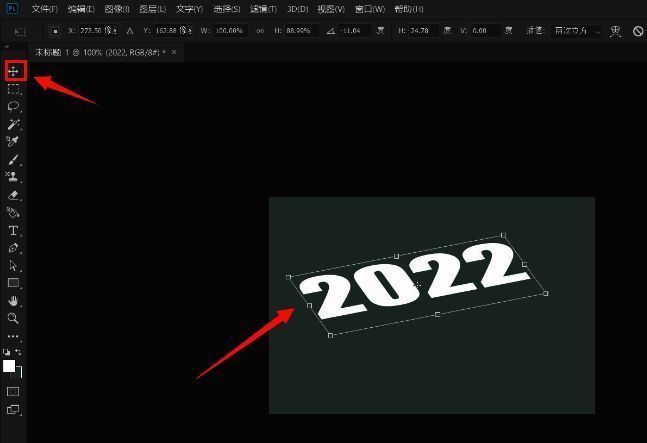Screen dimensions: 647x443
Task: Cancel the transform with the circle-slash icon
Action: (x=638, y=31)
